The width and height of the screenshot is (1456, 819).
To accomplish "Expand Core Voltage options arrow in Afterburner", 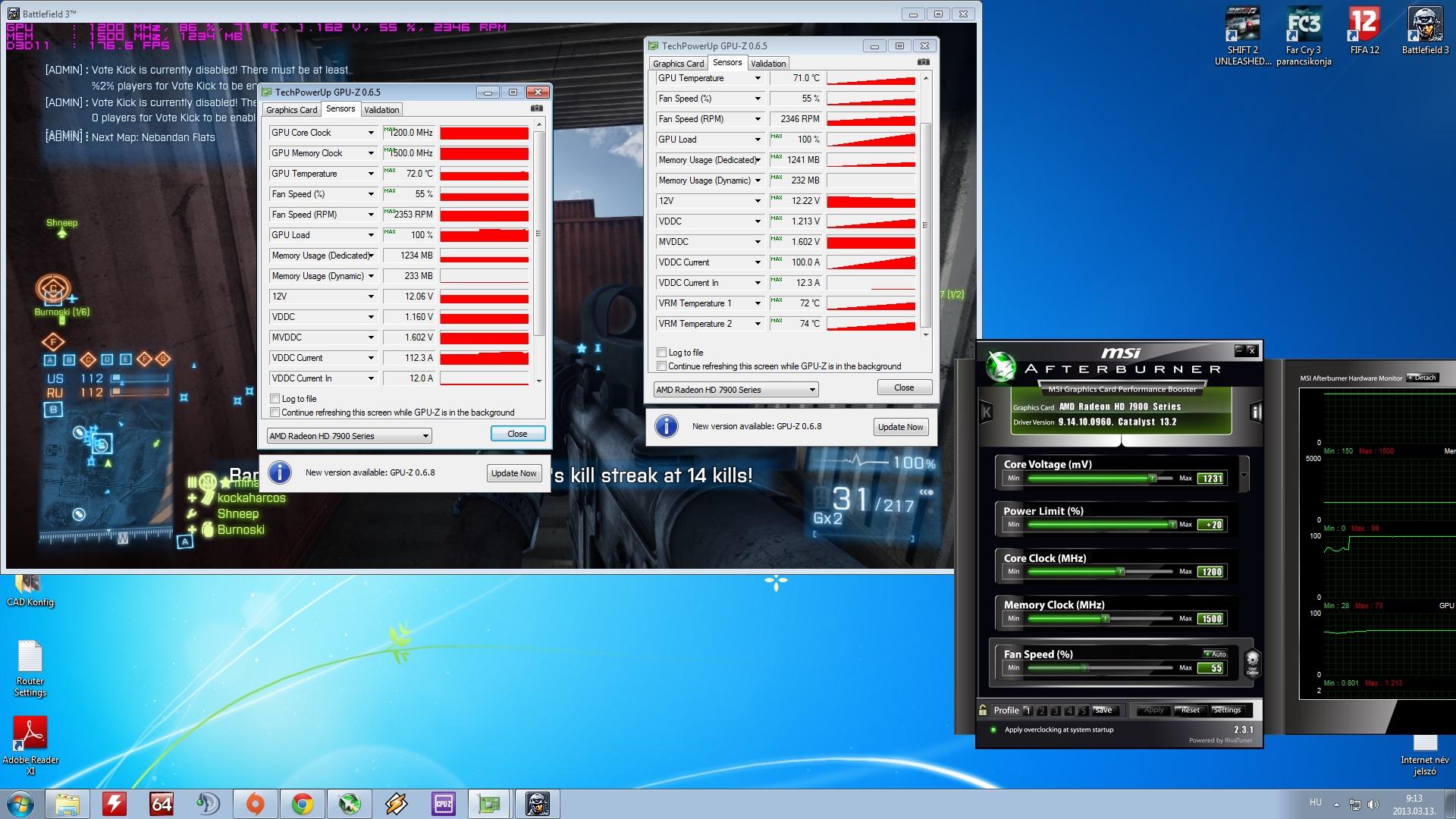I will click(1244, 475).
